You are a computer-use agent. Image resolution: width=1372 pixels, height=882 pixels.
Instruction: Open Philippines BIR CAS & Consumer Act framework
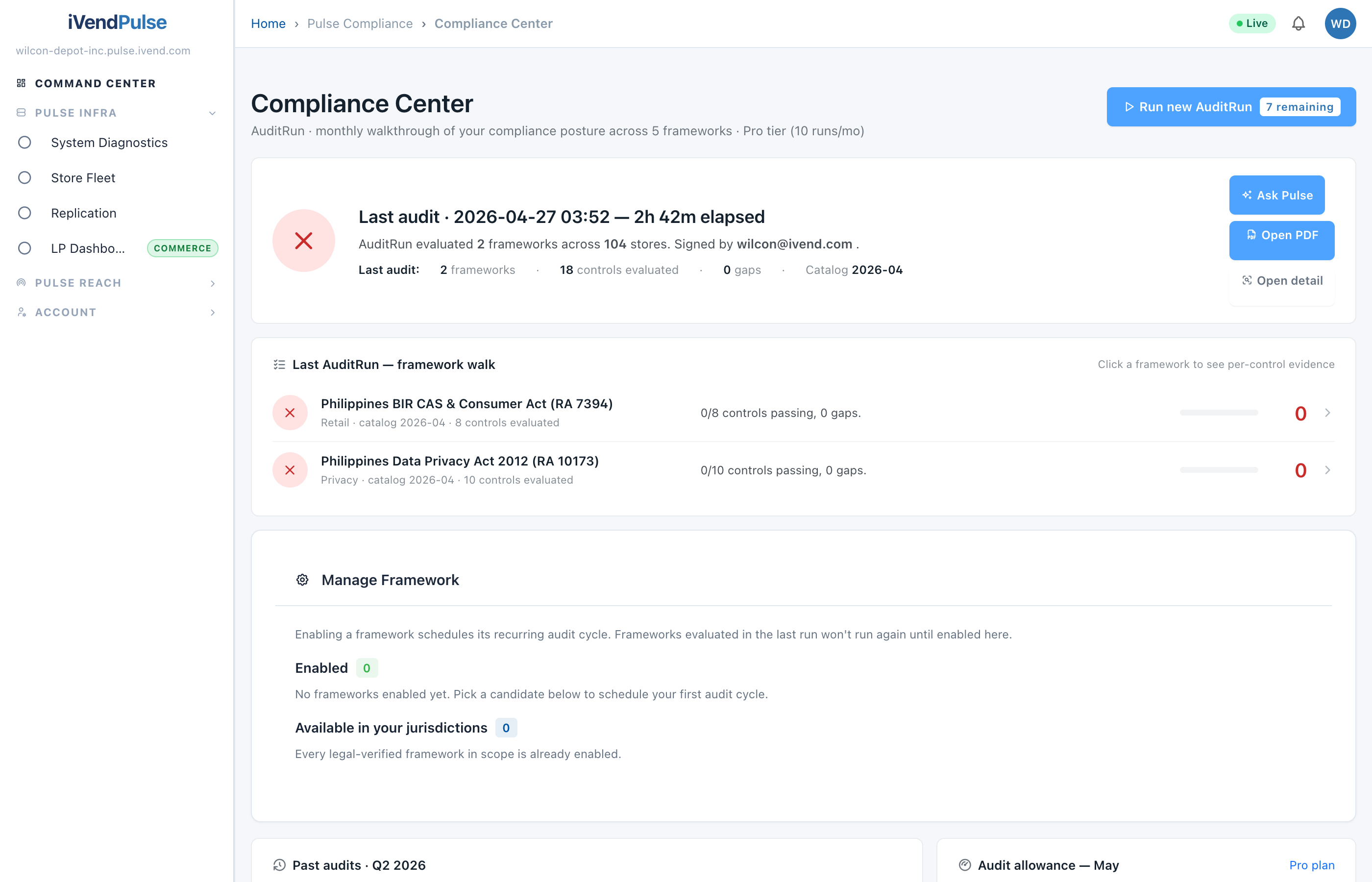coord(466,404)
